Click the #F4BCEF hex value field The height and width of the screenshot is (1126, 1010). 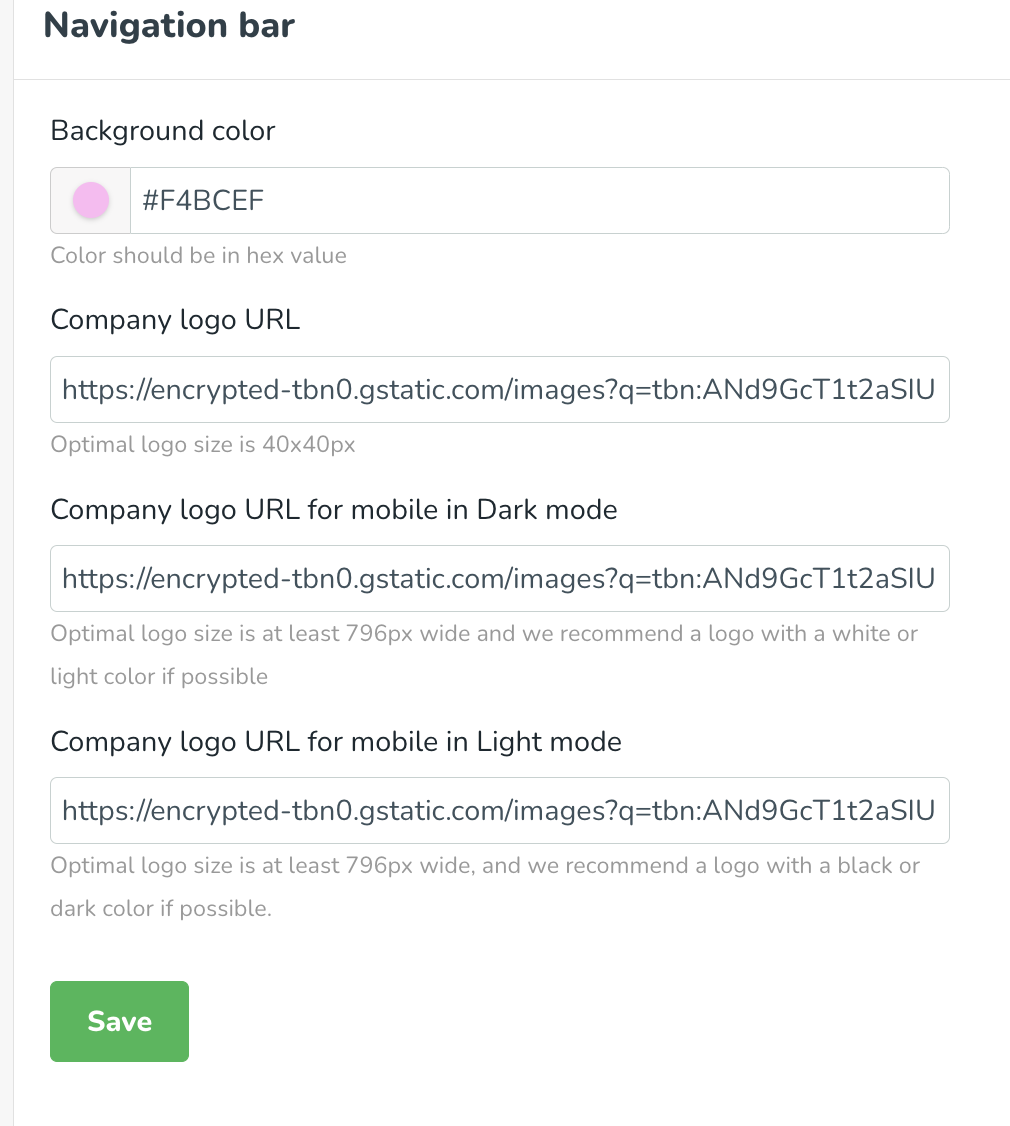point(540,201)
